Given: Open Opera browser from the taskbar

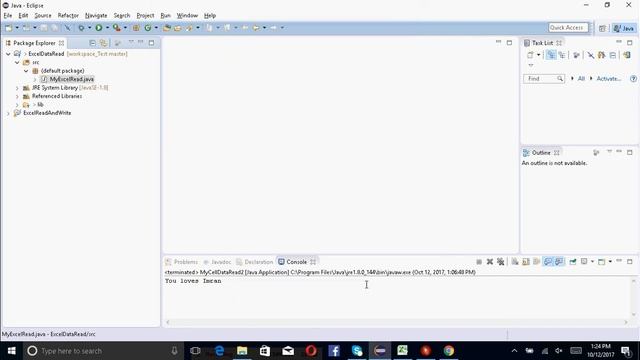Looking at the screenshot, I should pyautogui.click(x=311, y=351).
